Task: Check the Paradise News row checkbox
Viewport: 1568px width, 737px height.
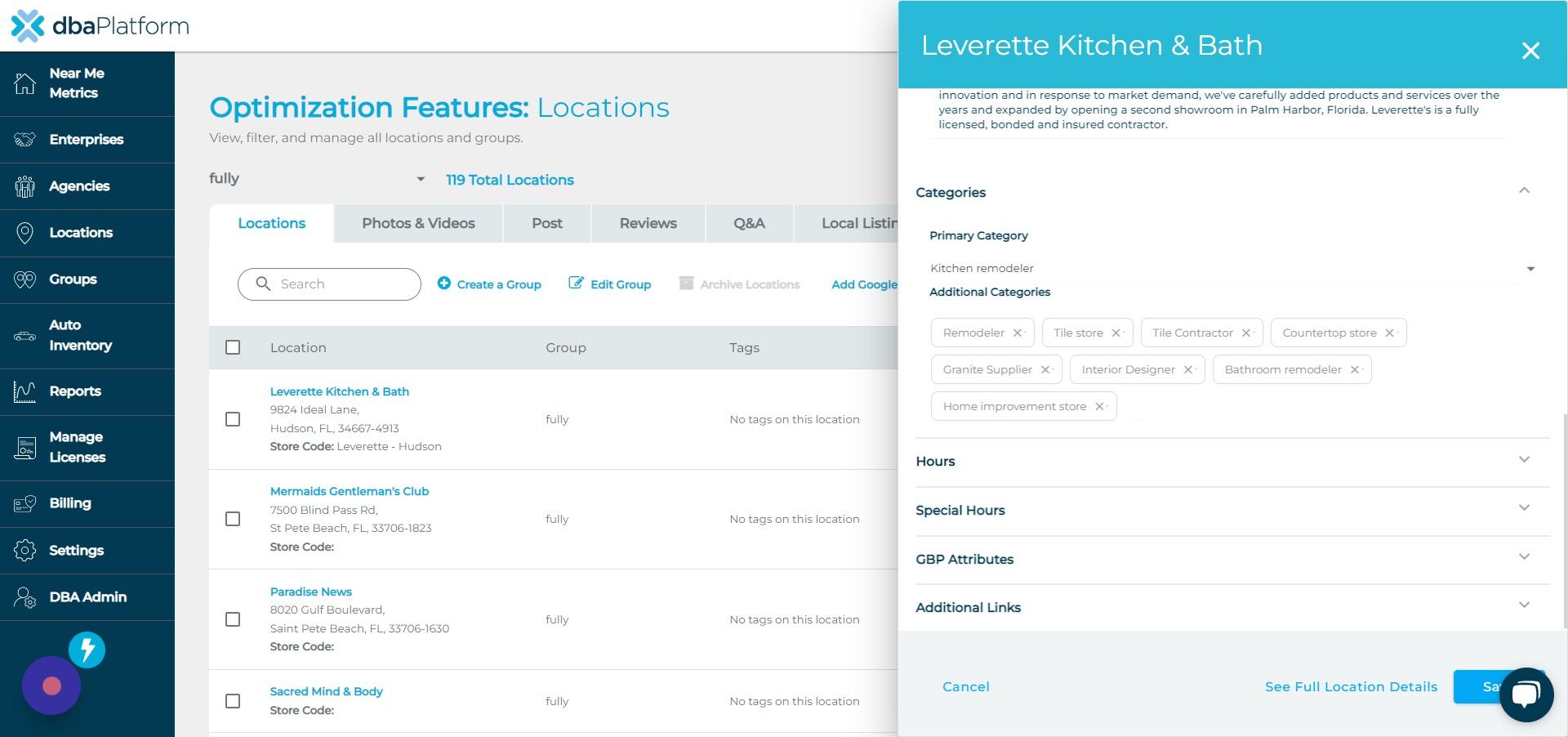Action: (x=233, y=619)
